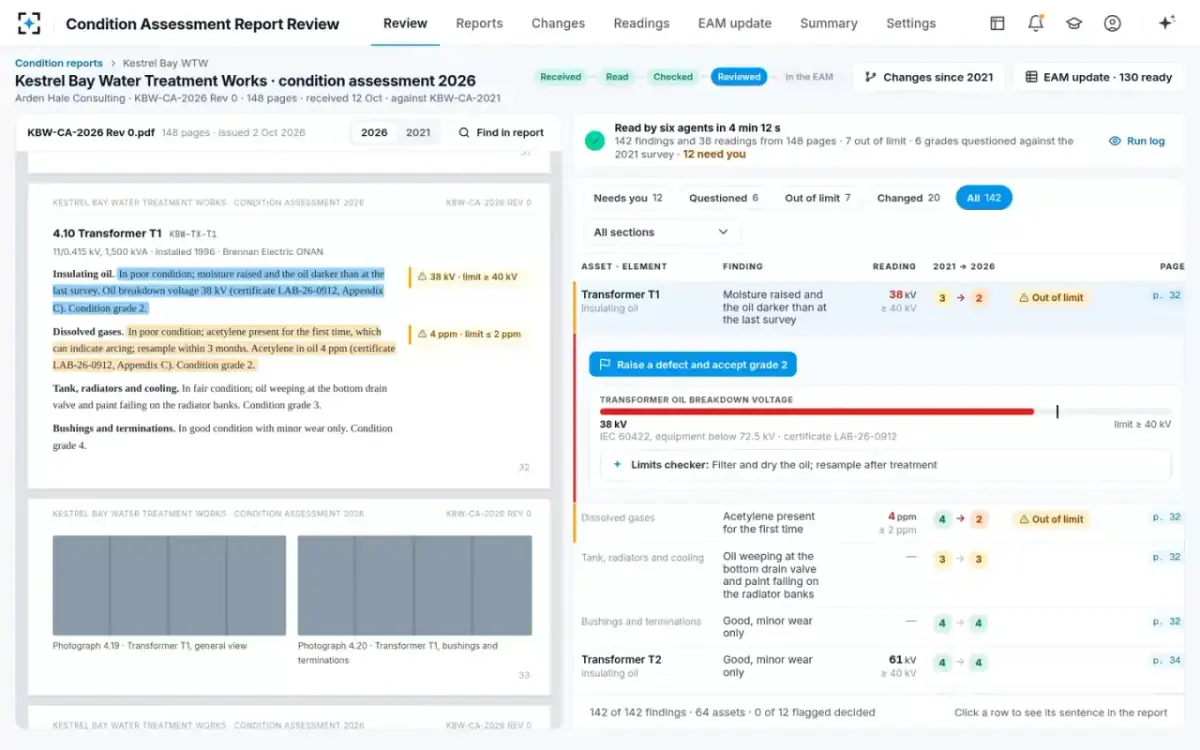Click the branch icon in Changes since 2021
Image resolution: width=1200 pixels, height=750 pixels.
coord(870,77)
